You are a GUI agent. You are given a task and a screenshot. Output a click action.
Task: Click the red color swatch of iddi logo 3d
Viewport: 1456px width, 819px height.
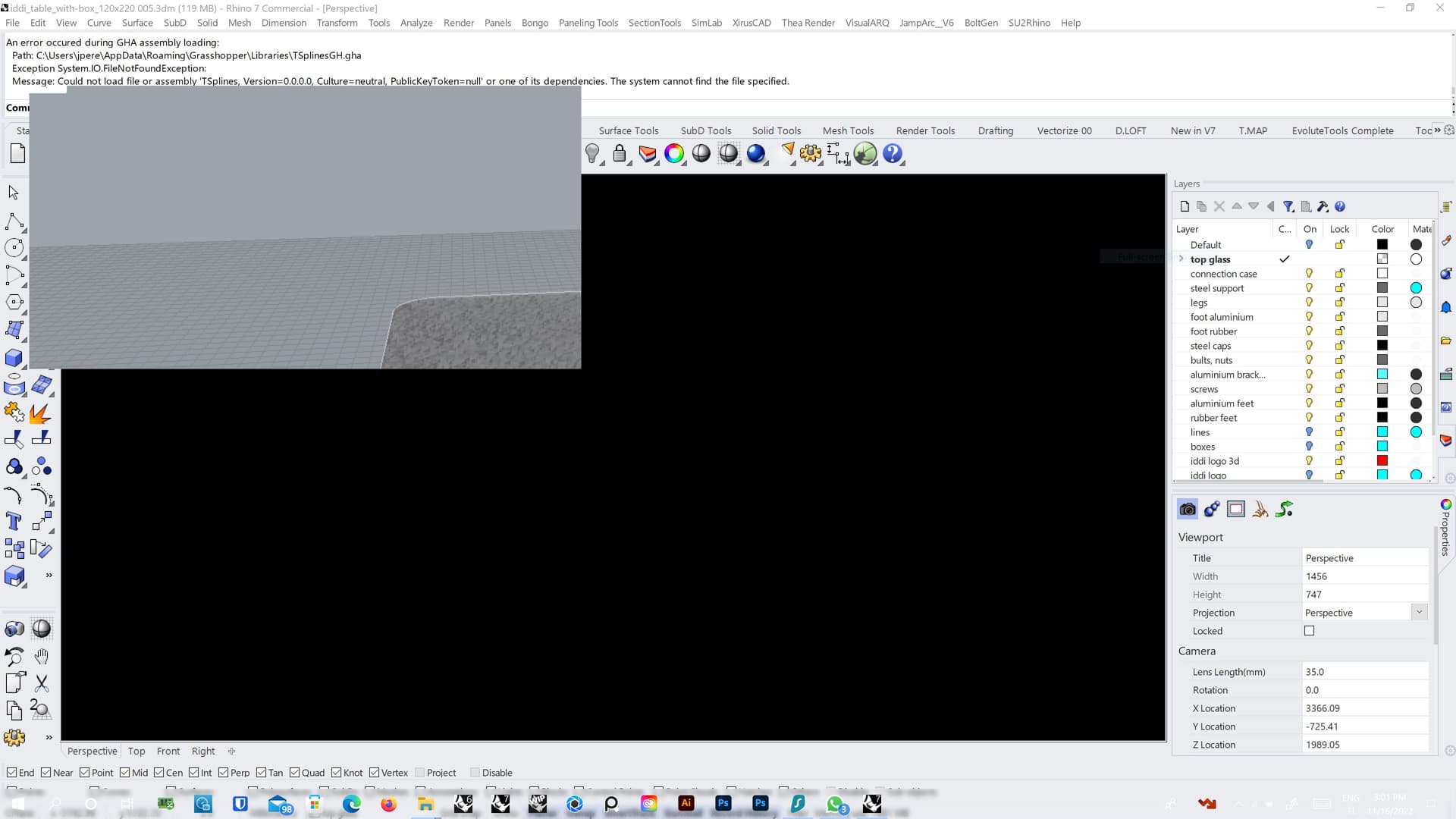pyautogui.click(x=1382, y=460)
